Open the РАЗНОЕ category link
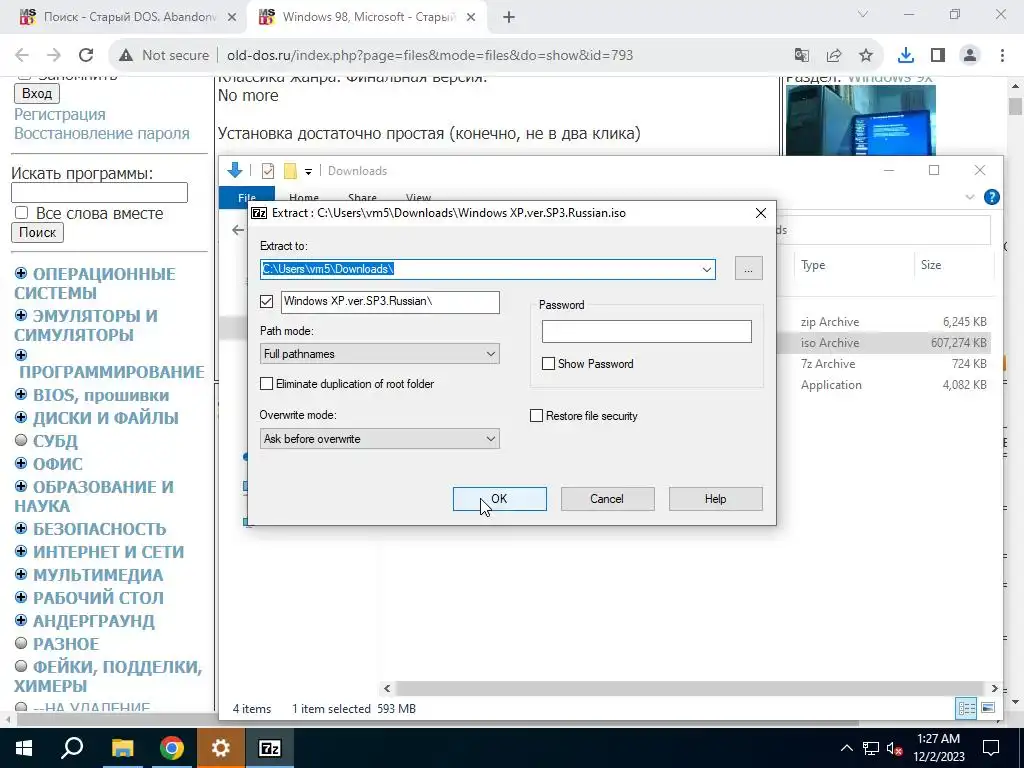 pyautogui.click(x=66, y=644)
